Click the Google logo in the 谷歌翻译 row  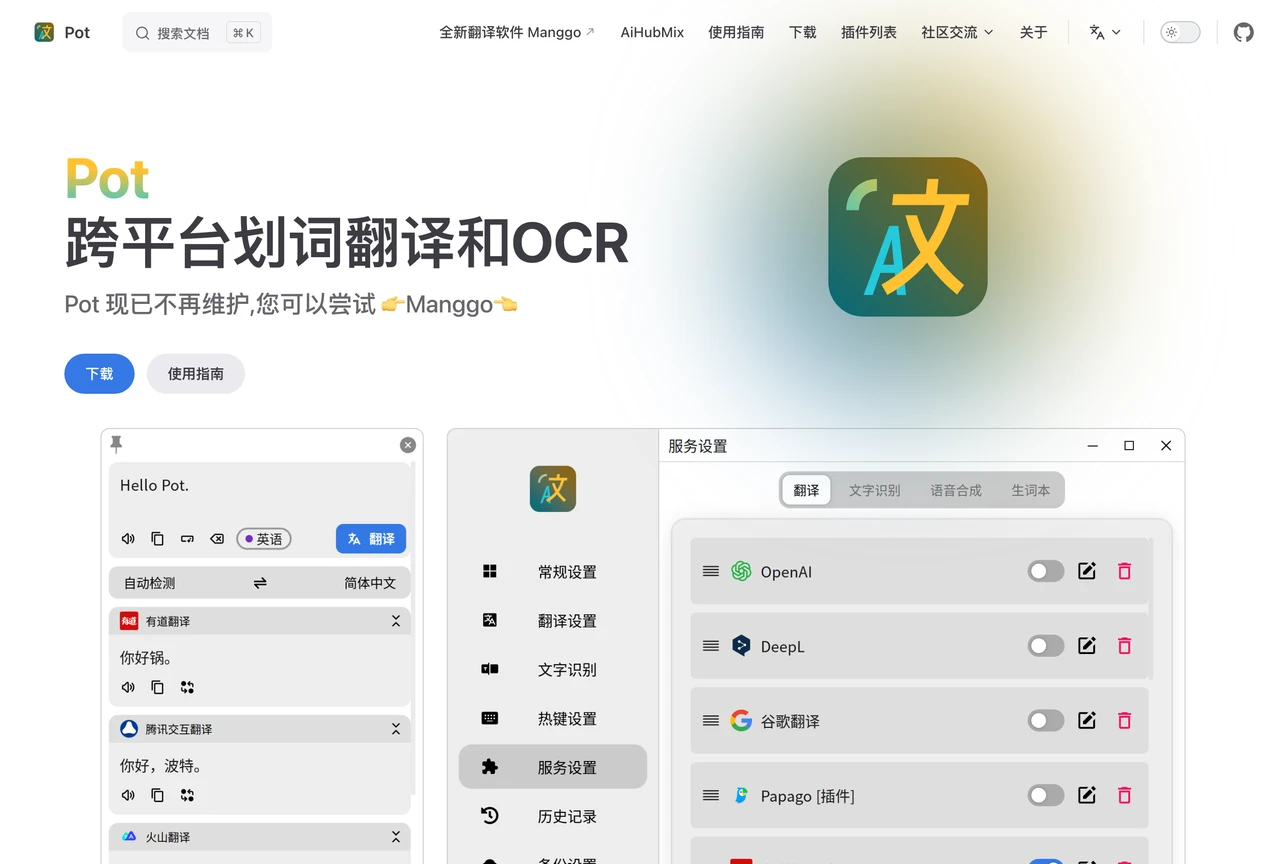(x=741, y=720)
